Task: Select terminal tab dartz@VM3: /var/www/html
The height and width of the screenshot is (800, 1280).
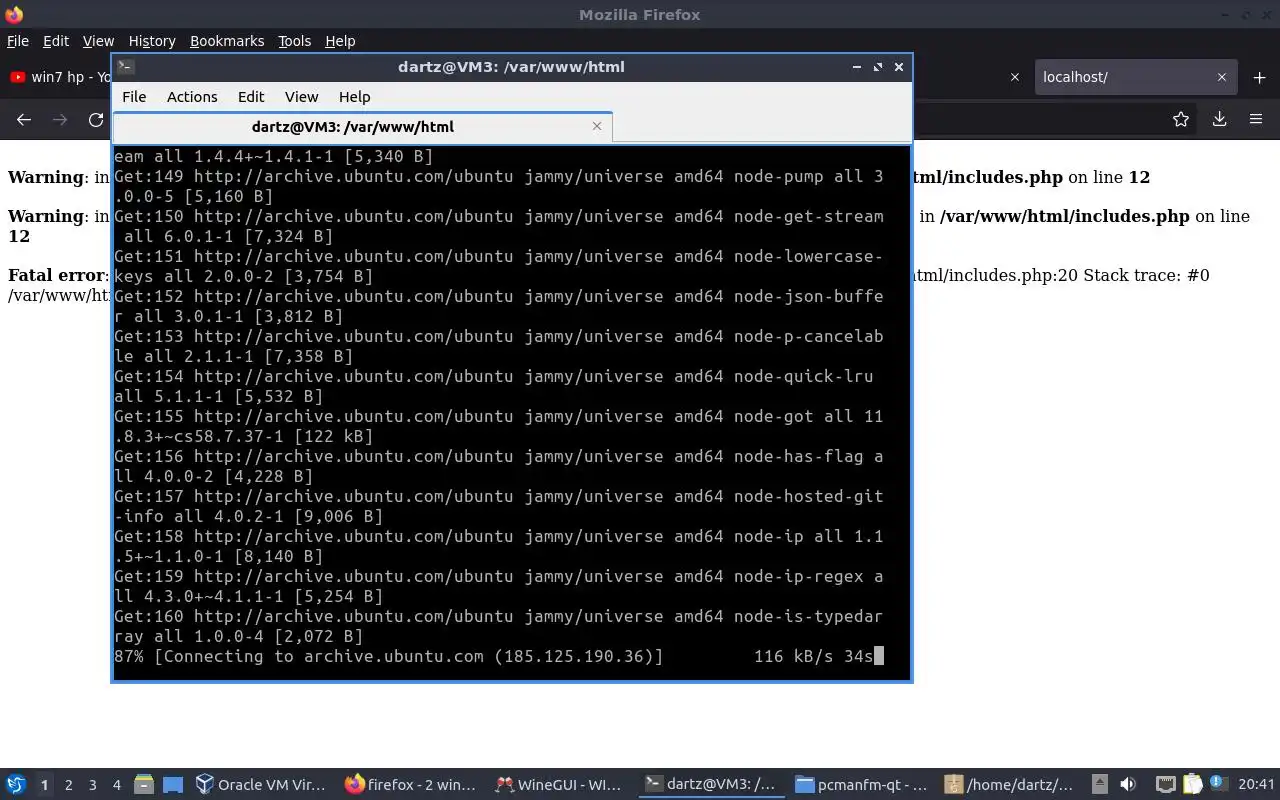Action: 353,127
